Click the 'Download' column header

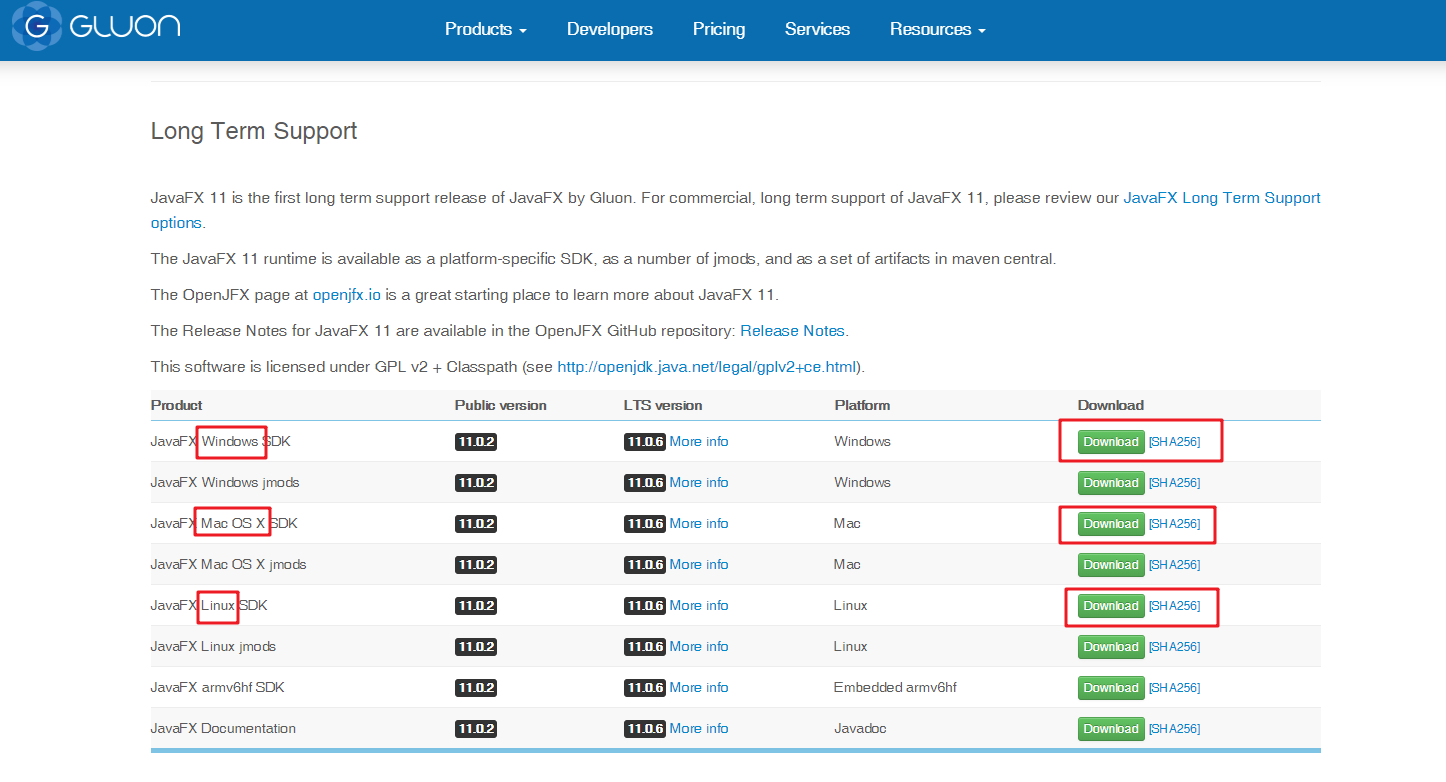click(x=1111, y=406)
